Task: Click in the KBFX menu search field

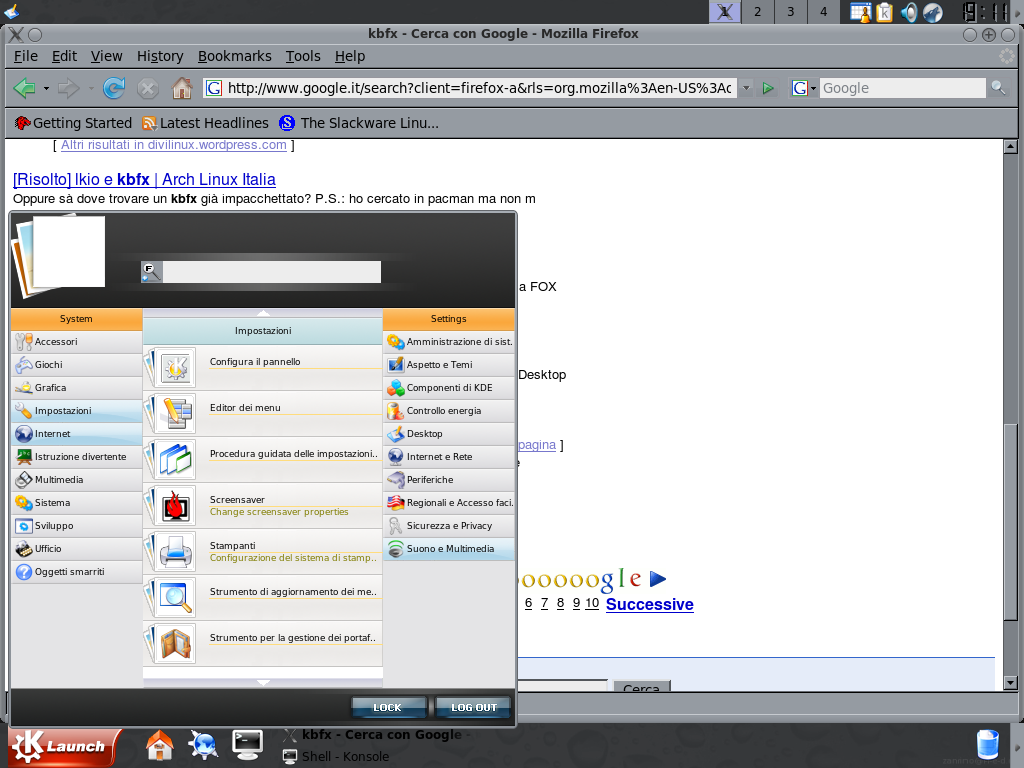Action: [272, 272]
